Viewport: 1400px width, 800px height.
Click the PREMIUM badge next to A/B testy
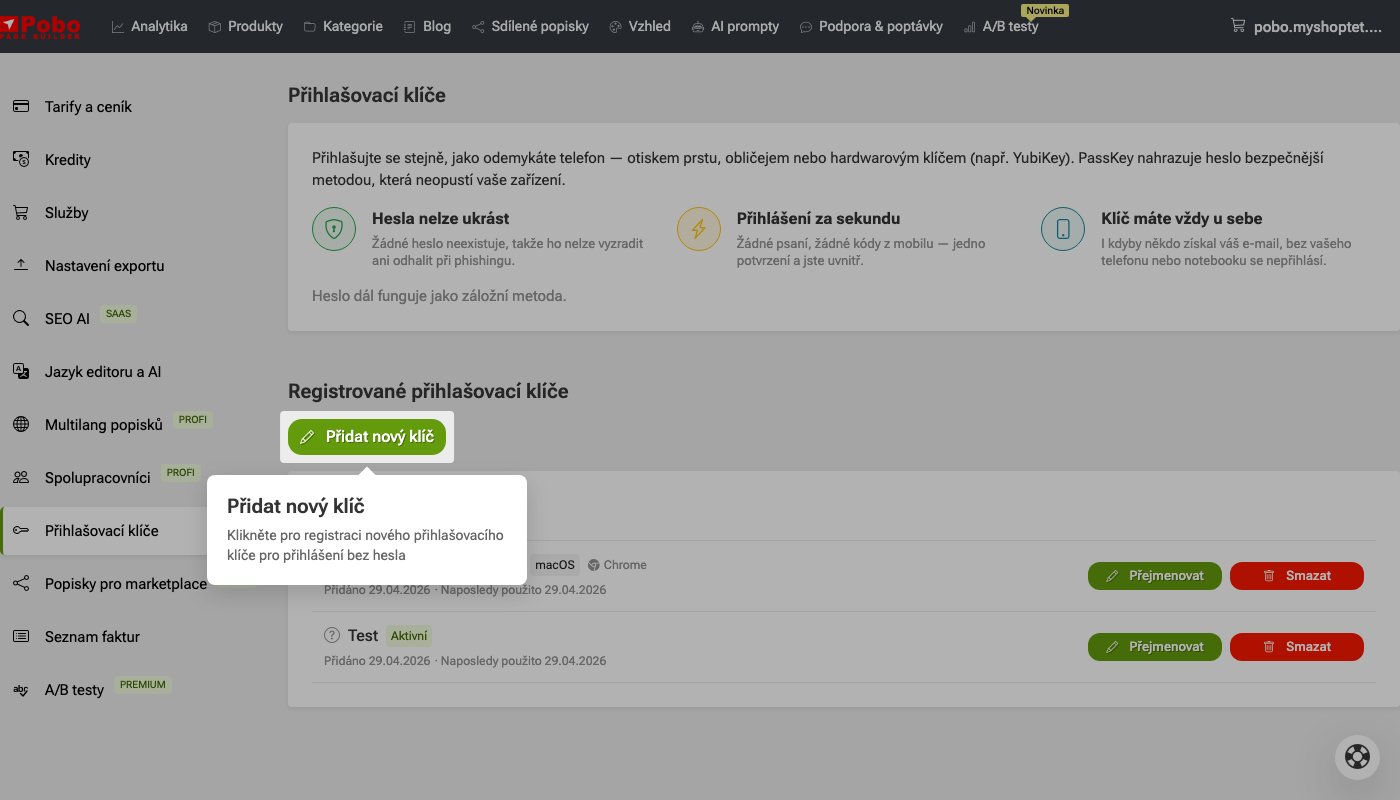(142, 685)
